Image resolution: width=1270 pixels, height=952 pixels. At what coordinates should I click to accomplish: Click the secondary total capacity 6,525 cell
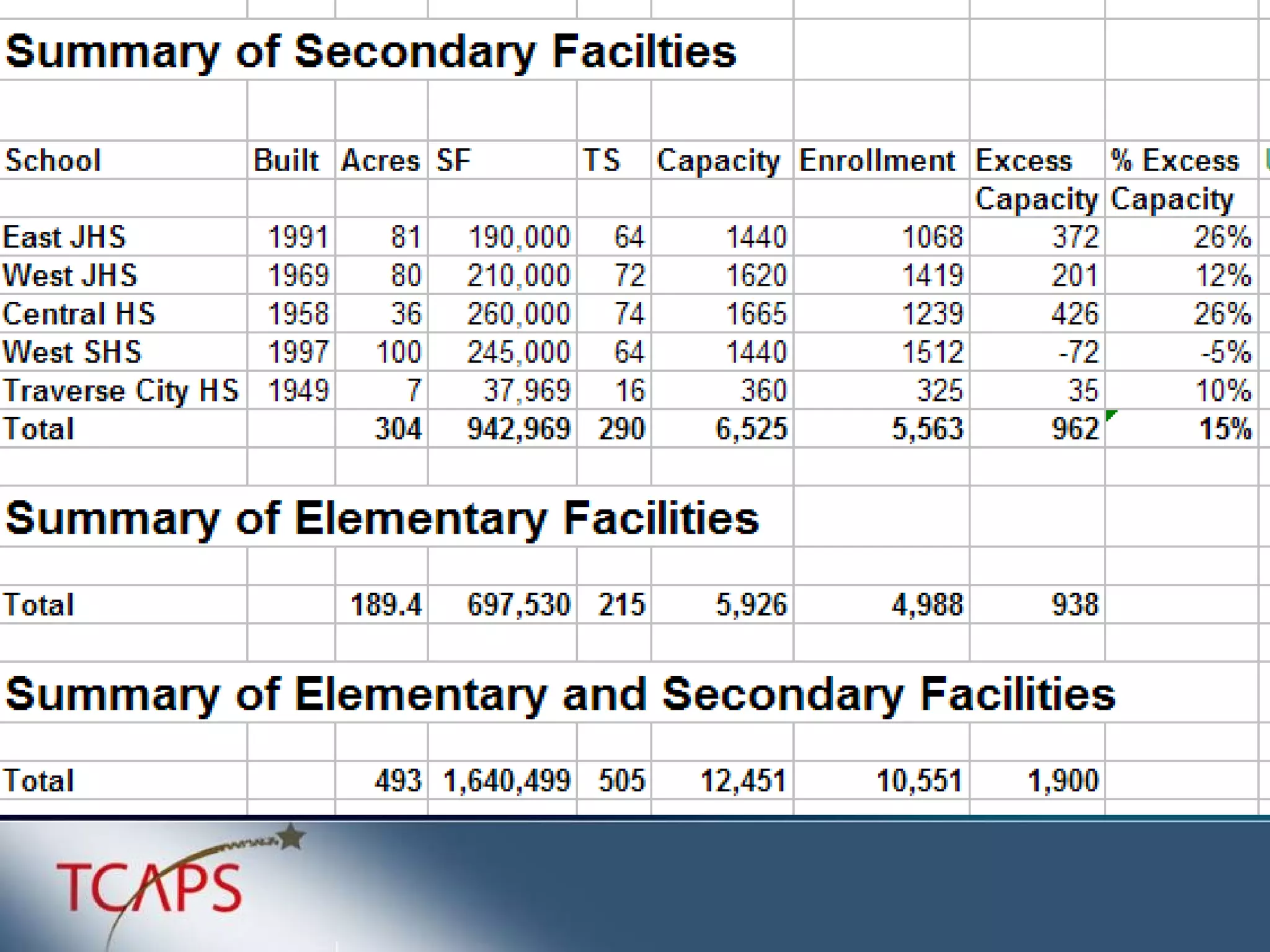750,429
